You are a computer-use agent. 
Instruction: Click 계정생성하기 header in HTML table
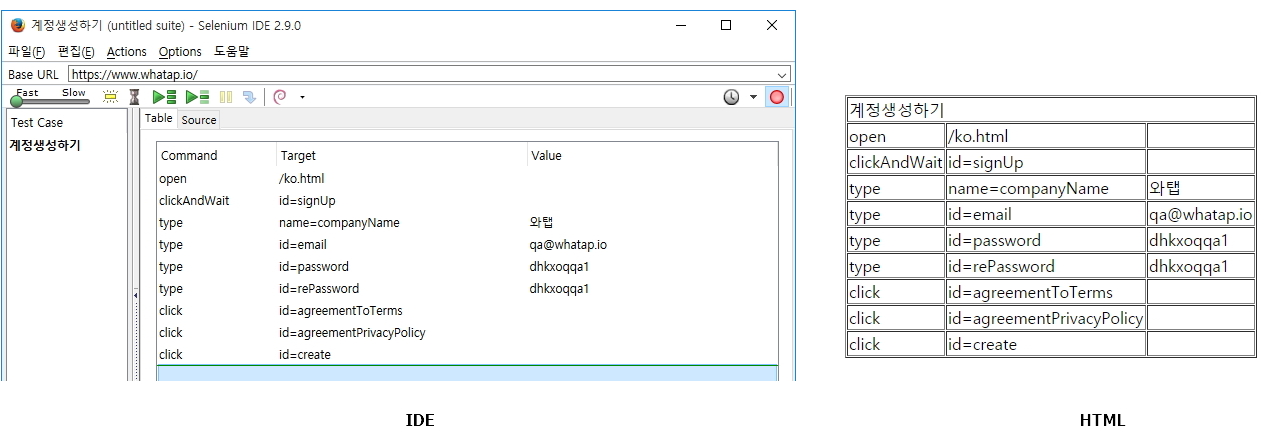click(x=1050, y=109)
